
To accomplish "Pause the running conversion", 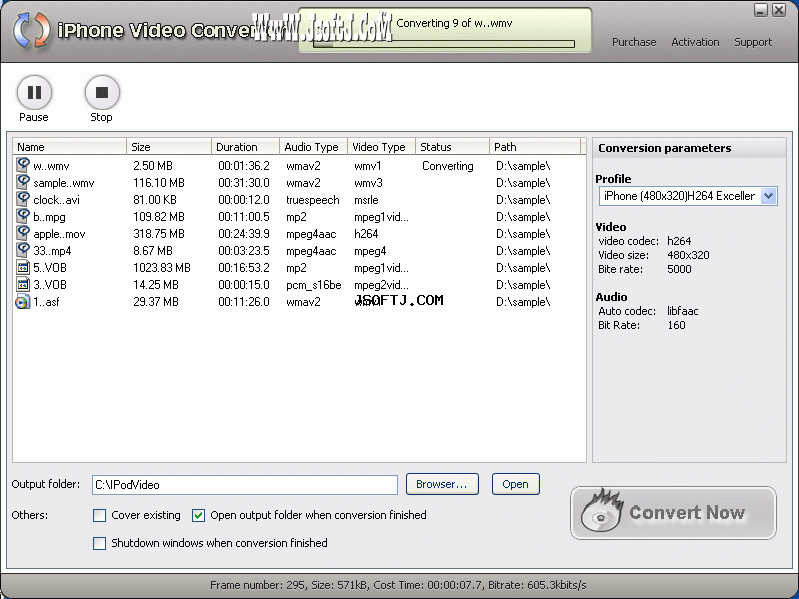I will pos(34,92).
